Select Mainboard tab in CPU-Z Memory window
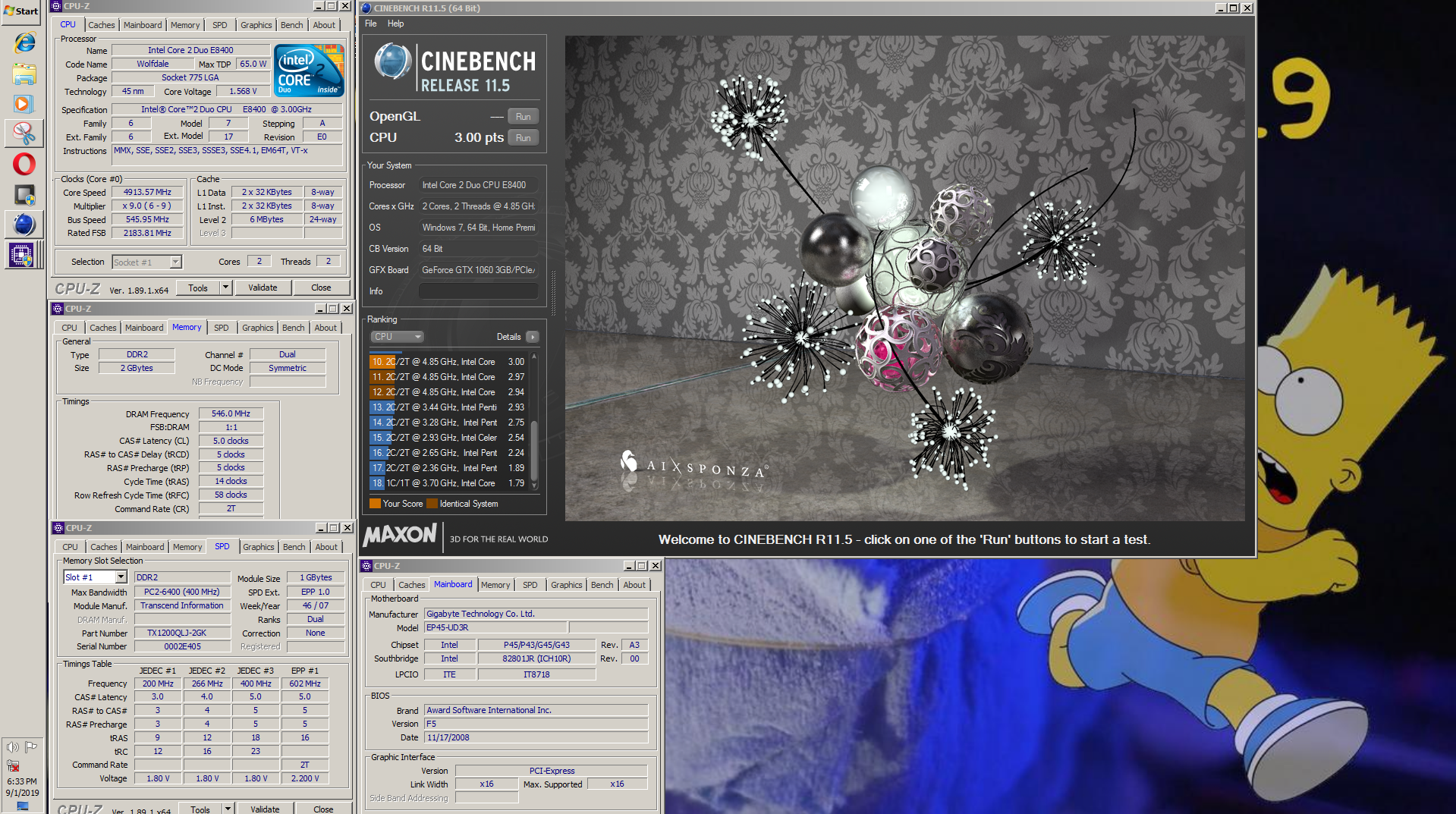Screen dimensions: 1456x814 (144, 328)
